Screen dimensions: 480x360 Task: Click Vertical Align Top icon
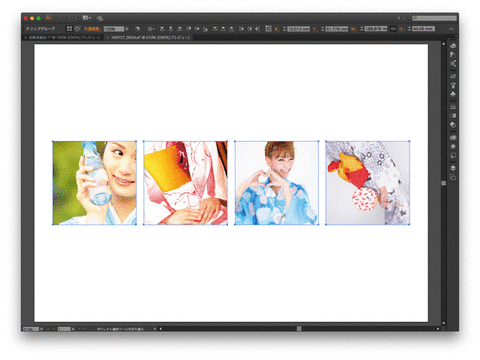(x=188, y=29)
